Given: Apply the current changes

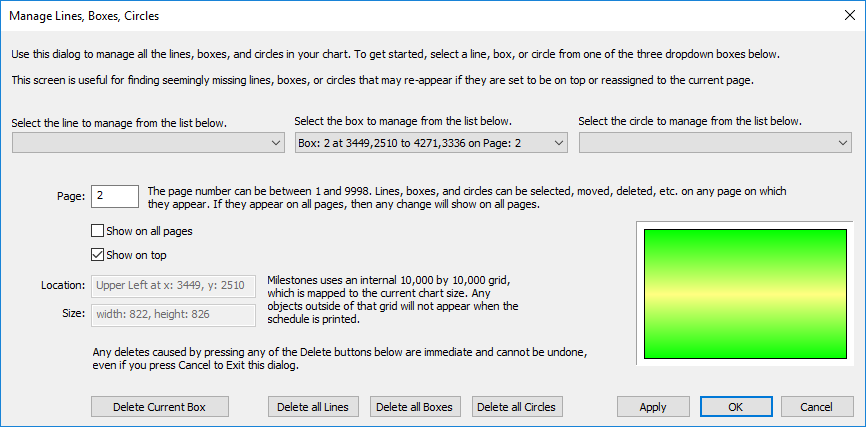Looking at the screenshot, I should click(653, 407).
